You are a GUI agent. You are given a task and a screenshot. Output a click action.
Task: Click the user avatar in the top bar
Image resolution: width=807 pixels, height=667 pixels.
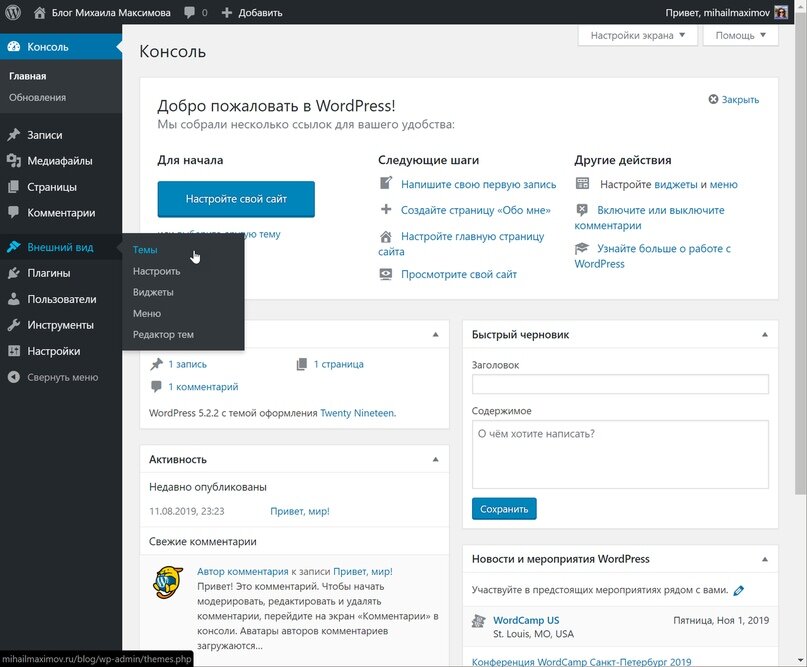point(781,12)
